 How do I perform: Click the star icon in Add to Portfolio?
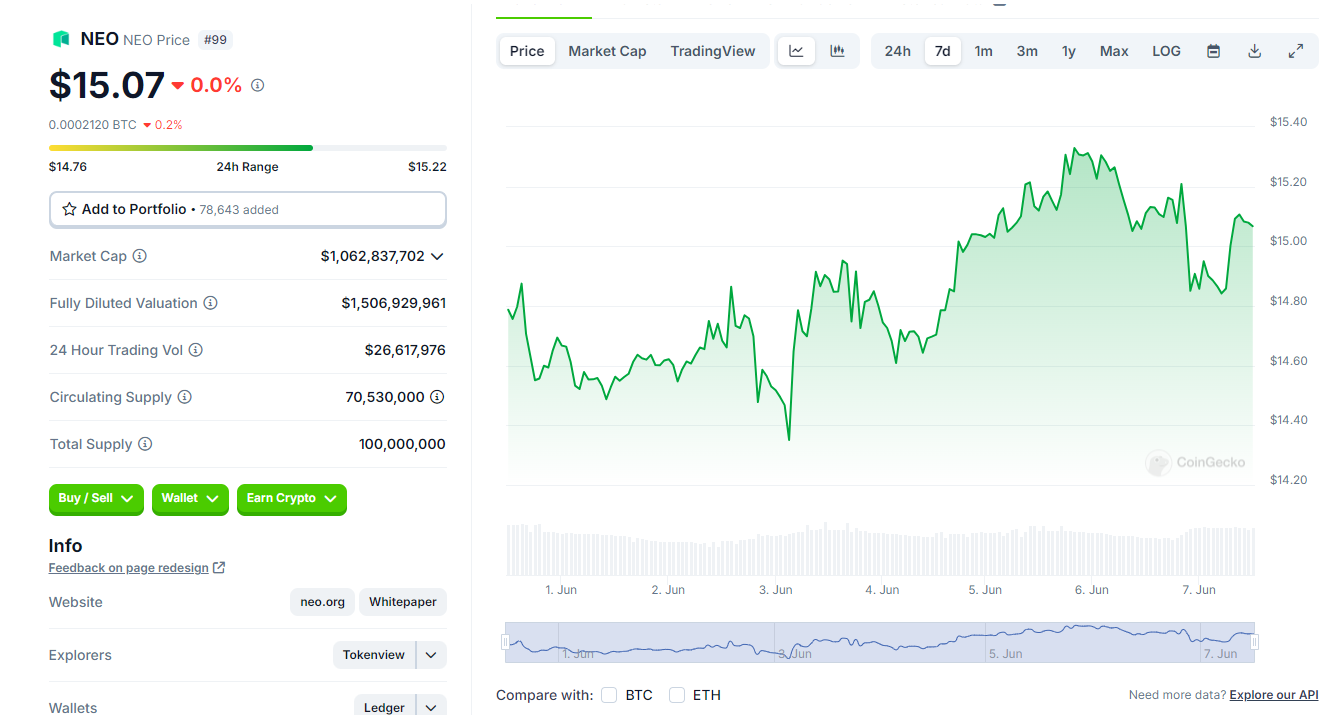click(69, 209)
